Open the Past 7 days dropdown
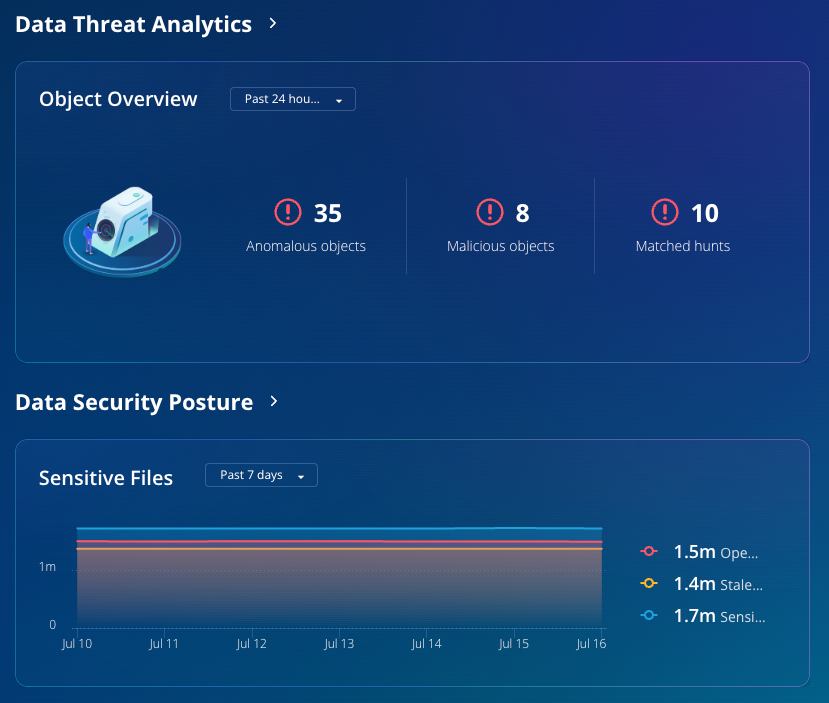This screenshot has width=829, height=703. point(261,475)
